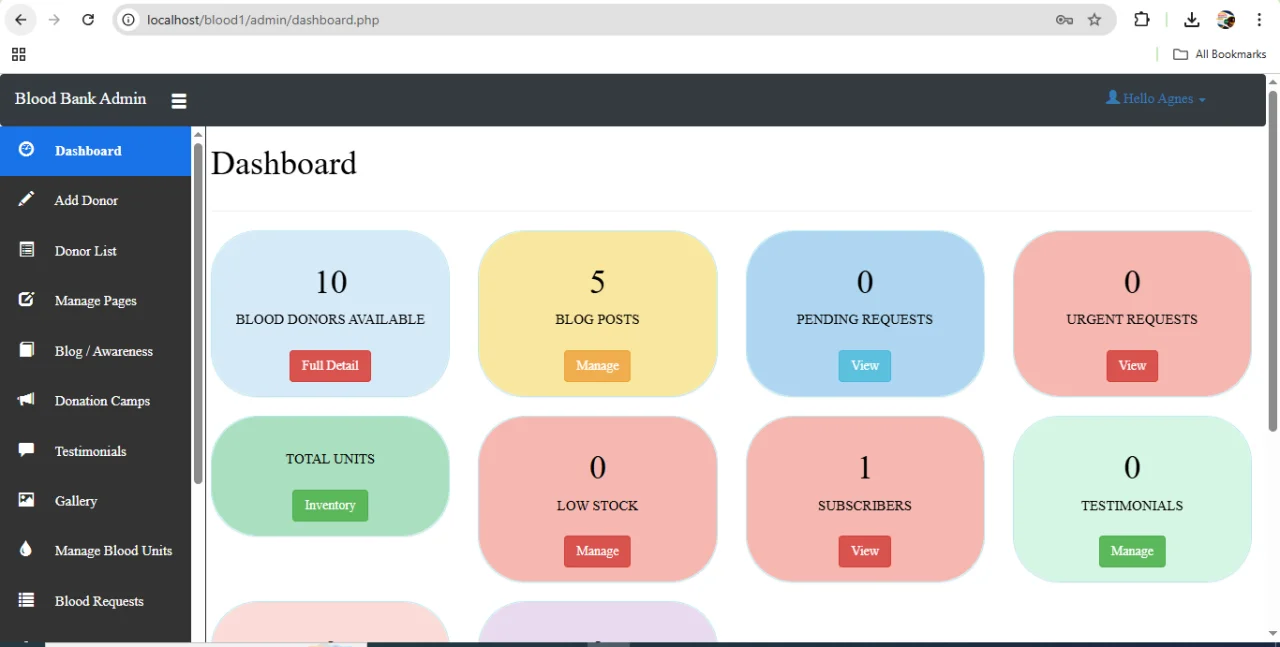This screenshot has width=1280, height=647.
Task: Click the Dashboard speedometer icon in sidebar
Action: click(27, 150)
